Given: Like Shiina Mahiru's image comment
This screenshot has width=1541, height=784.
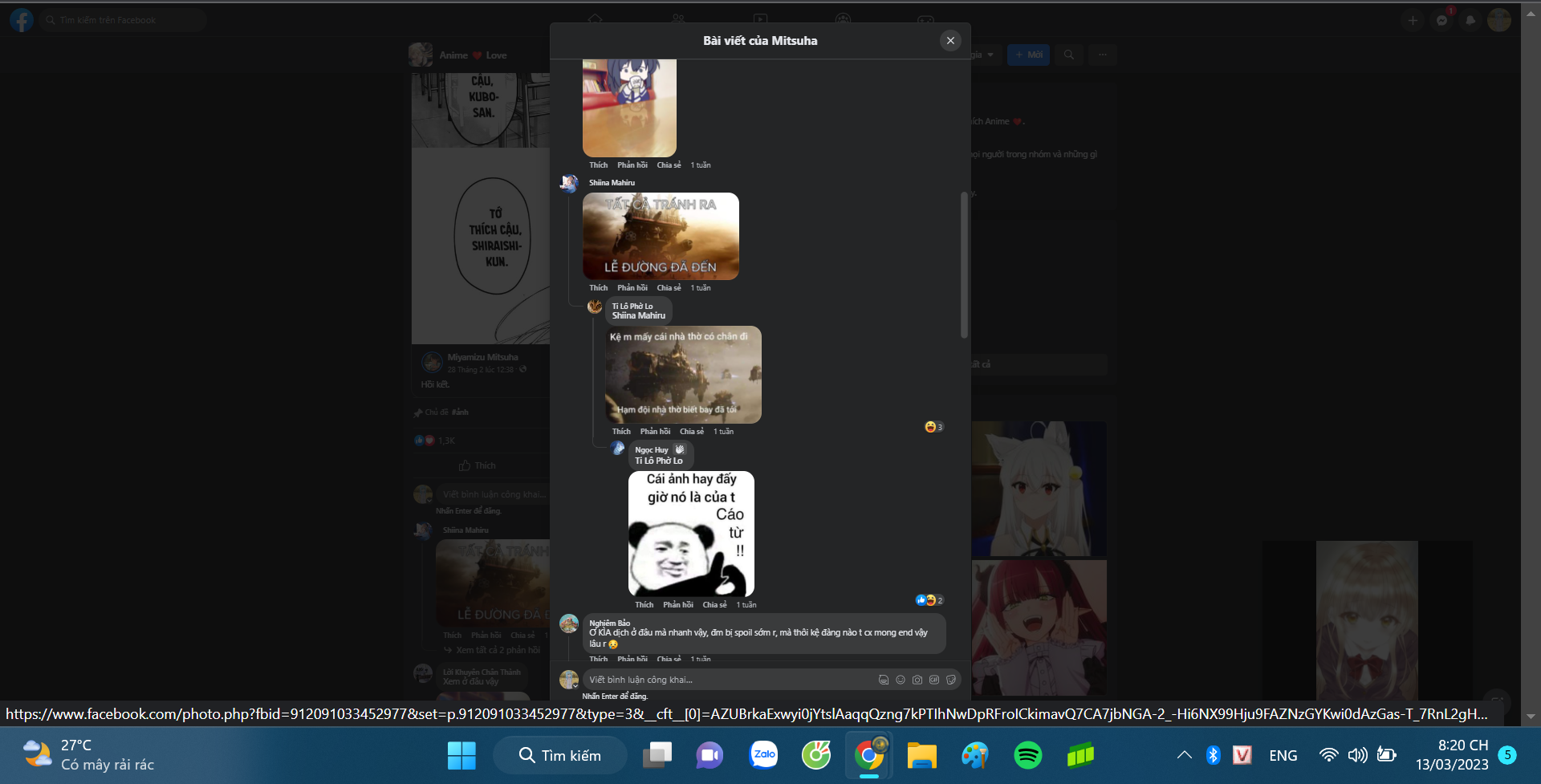Looking at the screenshot, I should coord(599,287).
